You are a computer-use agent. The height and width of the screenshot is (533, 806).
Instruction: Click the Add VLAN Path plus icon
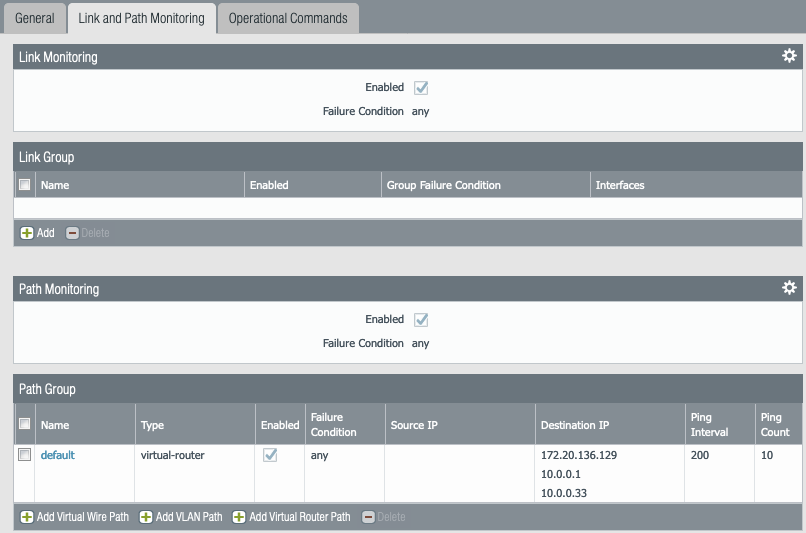coord(146,517)
